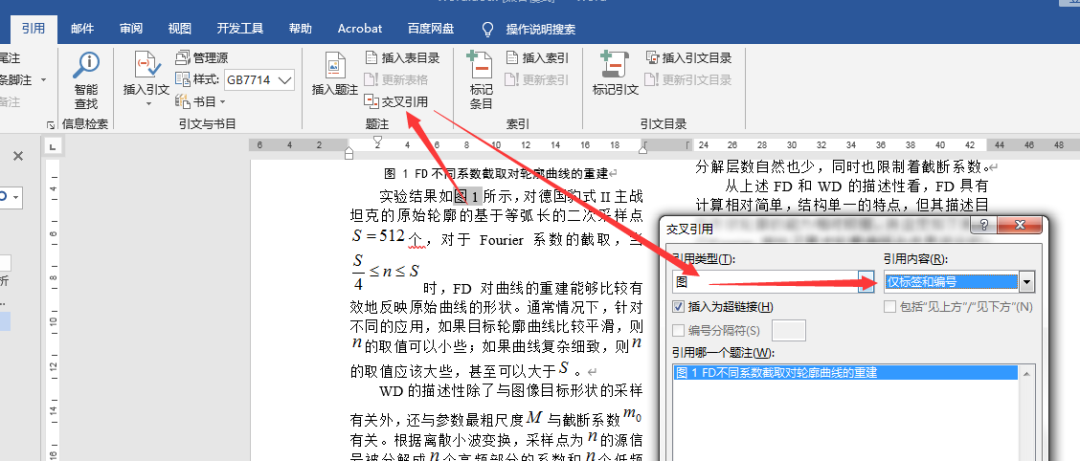This screenshot has width=1080, height=461.
Task: Click the left indent marker on ruler
Action: 349,153
